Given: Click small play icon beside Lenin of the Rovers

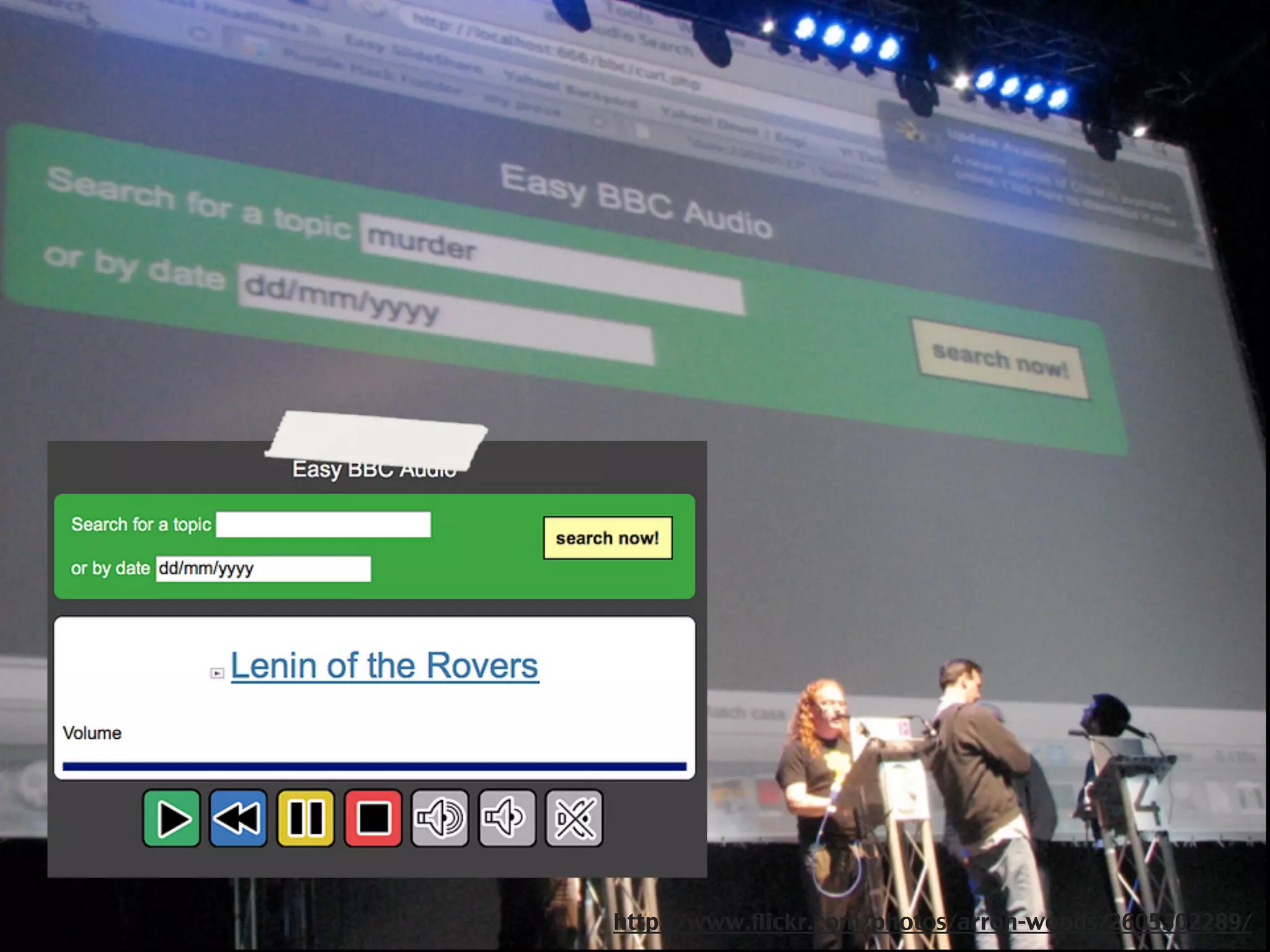Looking at the screenshot, I should pos(217,673).
